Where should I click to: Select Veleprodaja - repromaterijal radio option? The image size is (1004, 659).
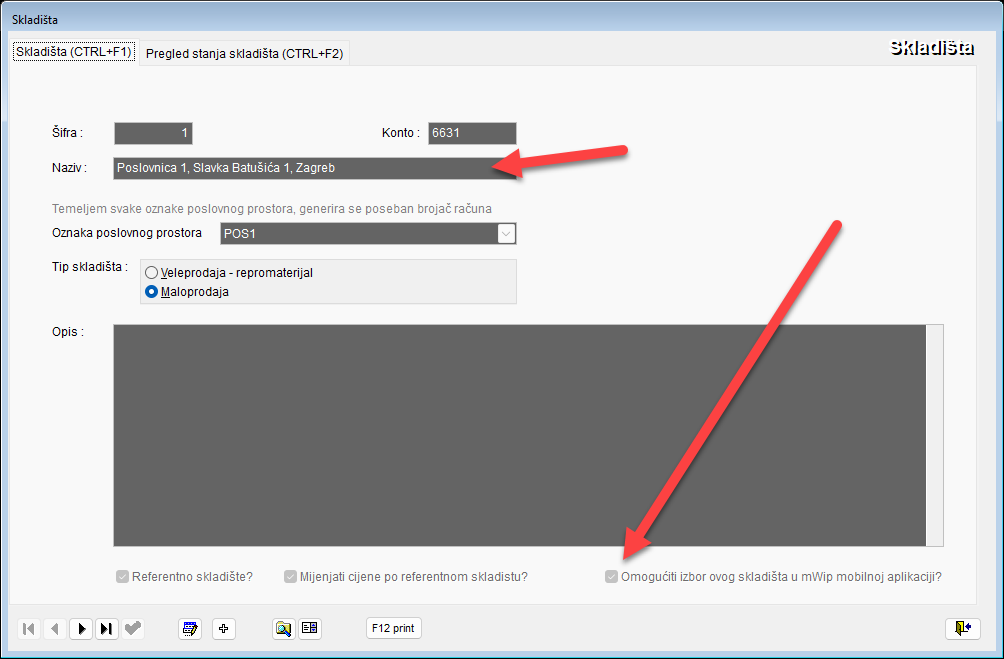(152, 272)
